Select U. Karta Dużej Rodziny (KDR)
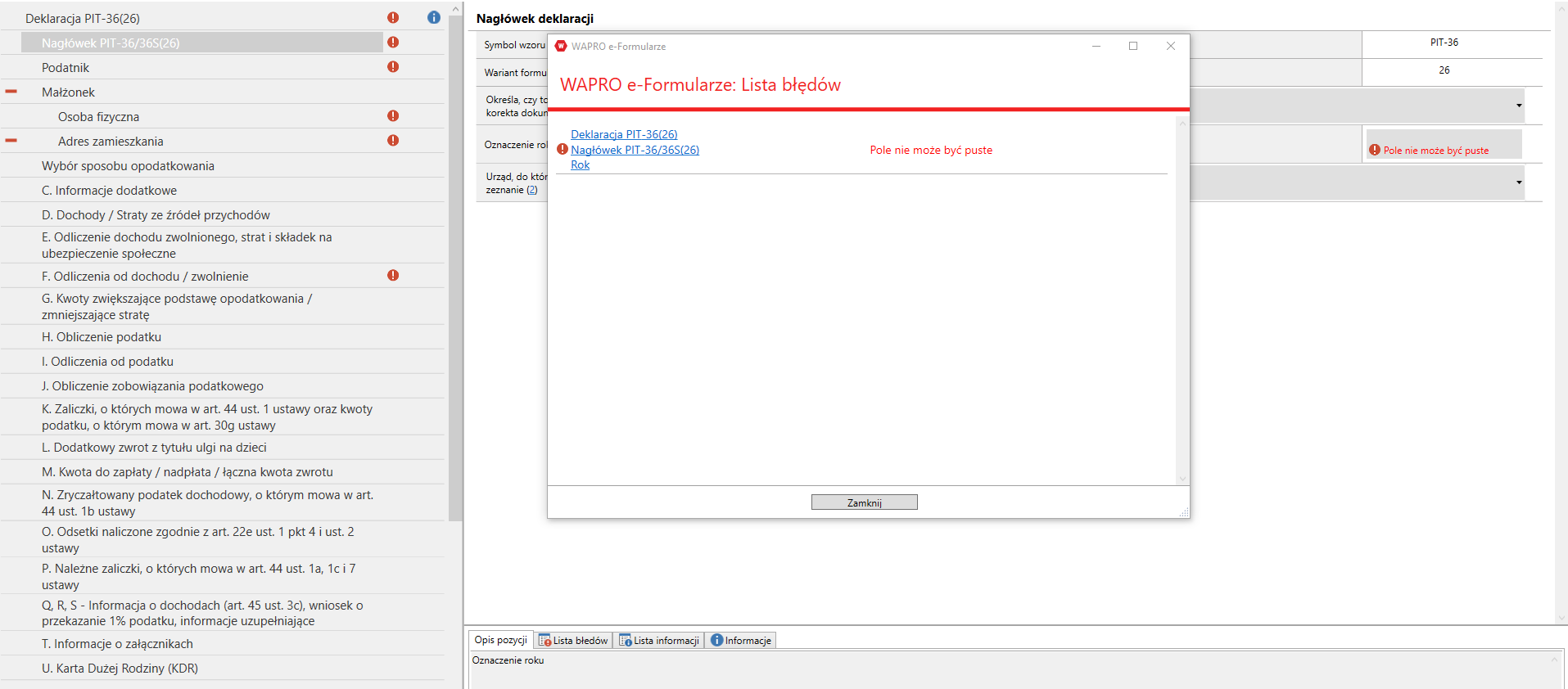The height and width of the screenshot is (689, 1568). click(x=120, y=668)
